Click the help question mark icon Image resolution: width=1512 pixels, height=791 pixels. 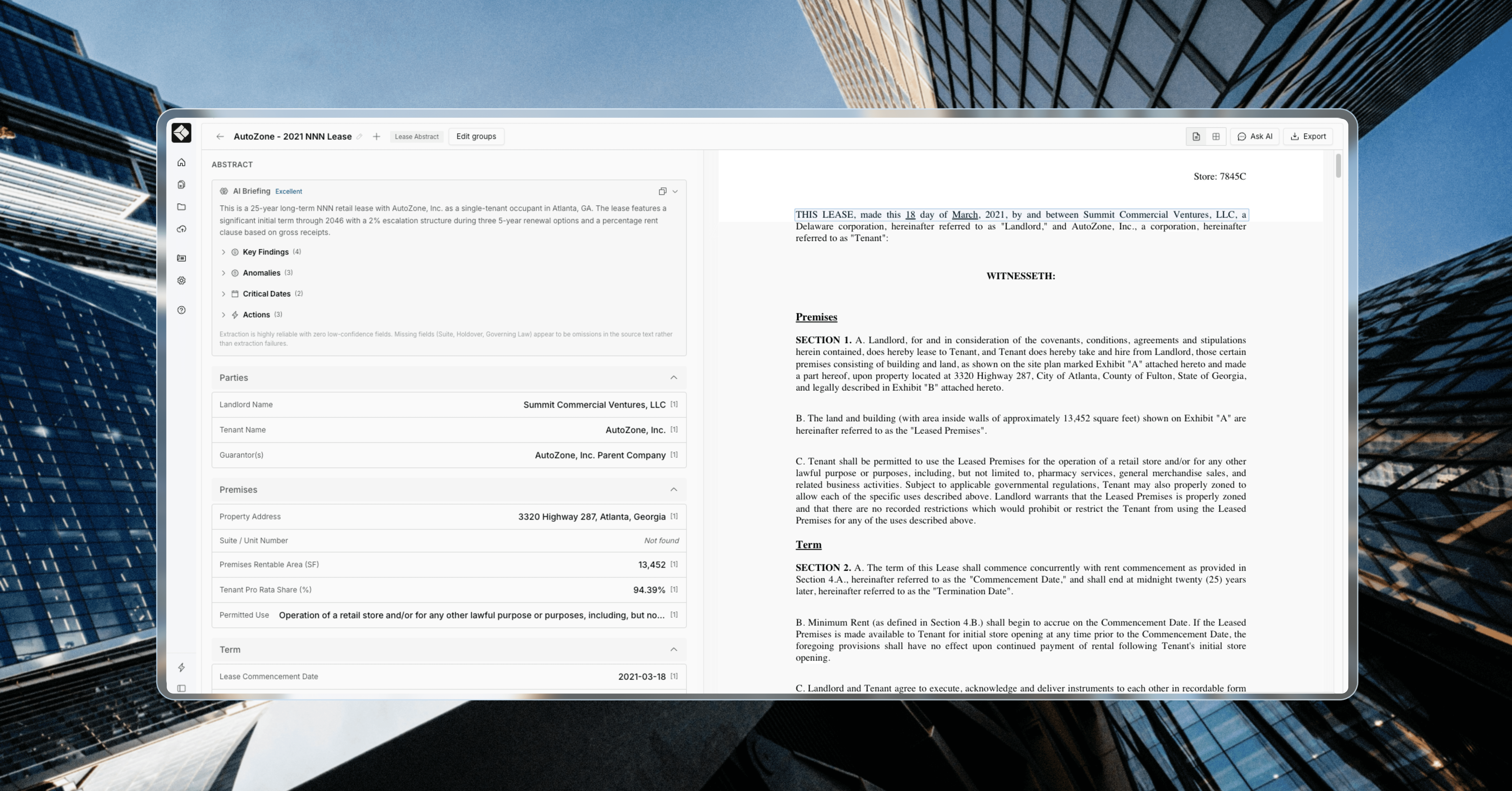click(181, 310)
